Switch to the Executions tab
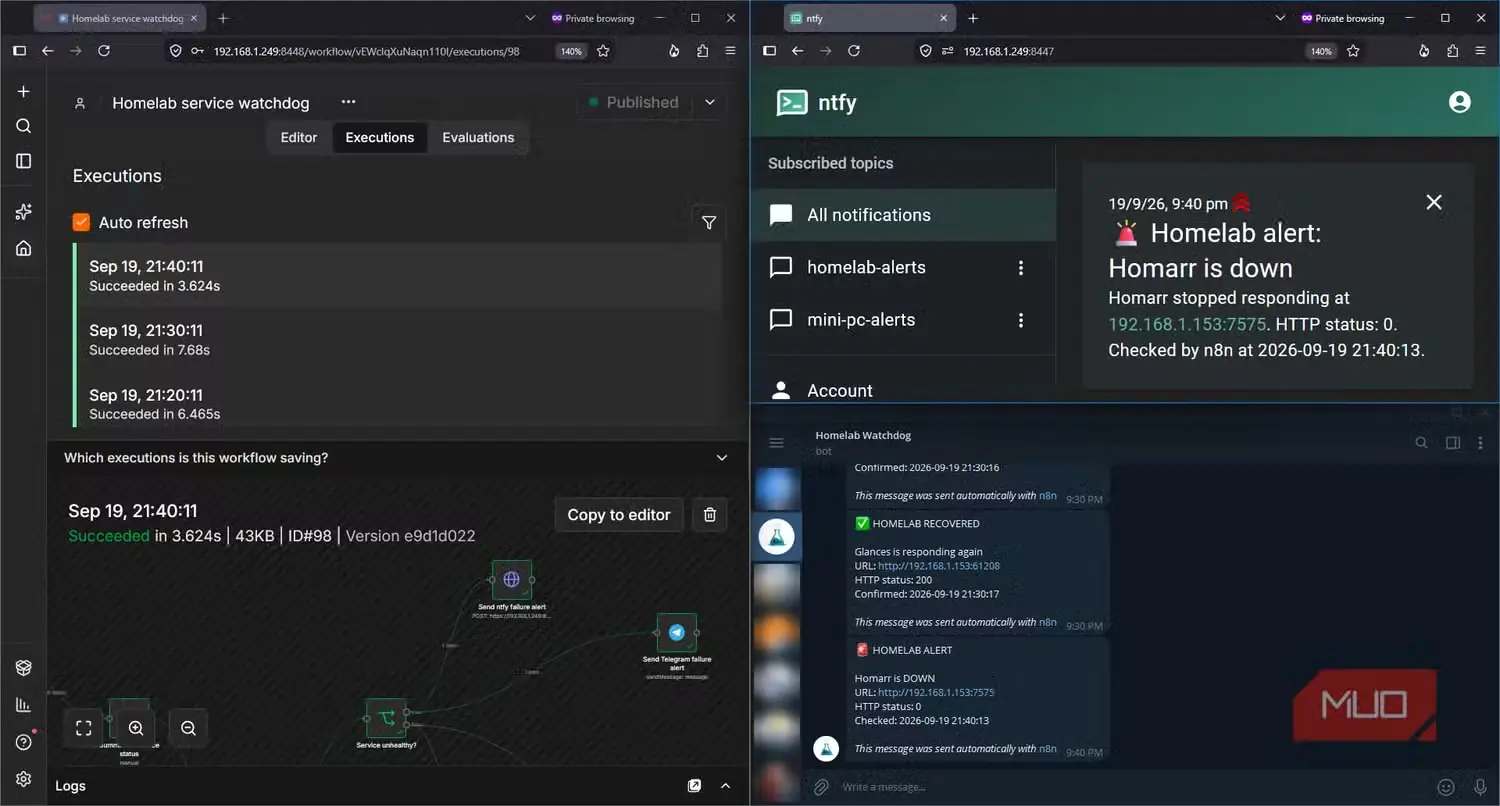This screenshot has height=806, width=1500. point(380,138)
